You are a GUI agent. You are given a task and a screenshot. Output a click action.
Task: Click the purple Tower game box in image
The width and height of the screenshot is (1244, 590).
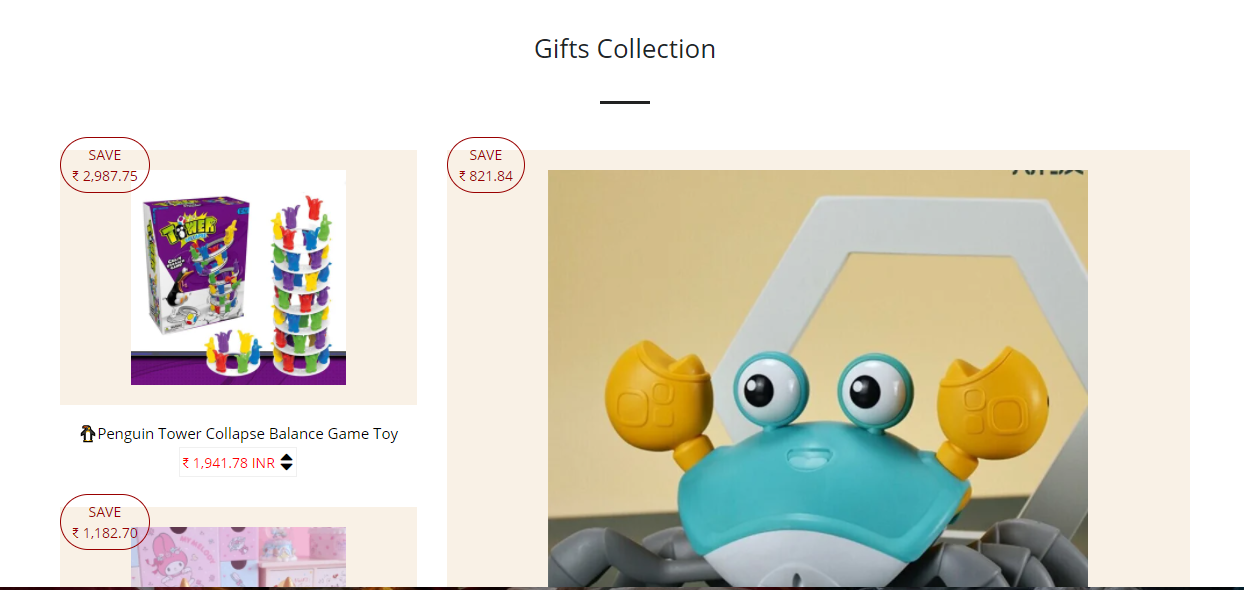pyautogui.click(x=196, y=264)
